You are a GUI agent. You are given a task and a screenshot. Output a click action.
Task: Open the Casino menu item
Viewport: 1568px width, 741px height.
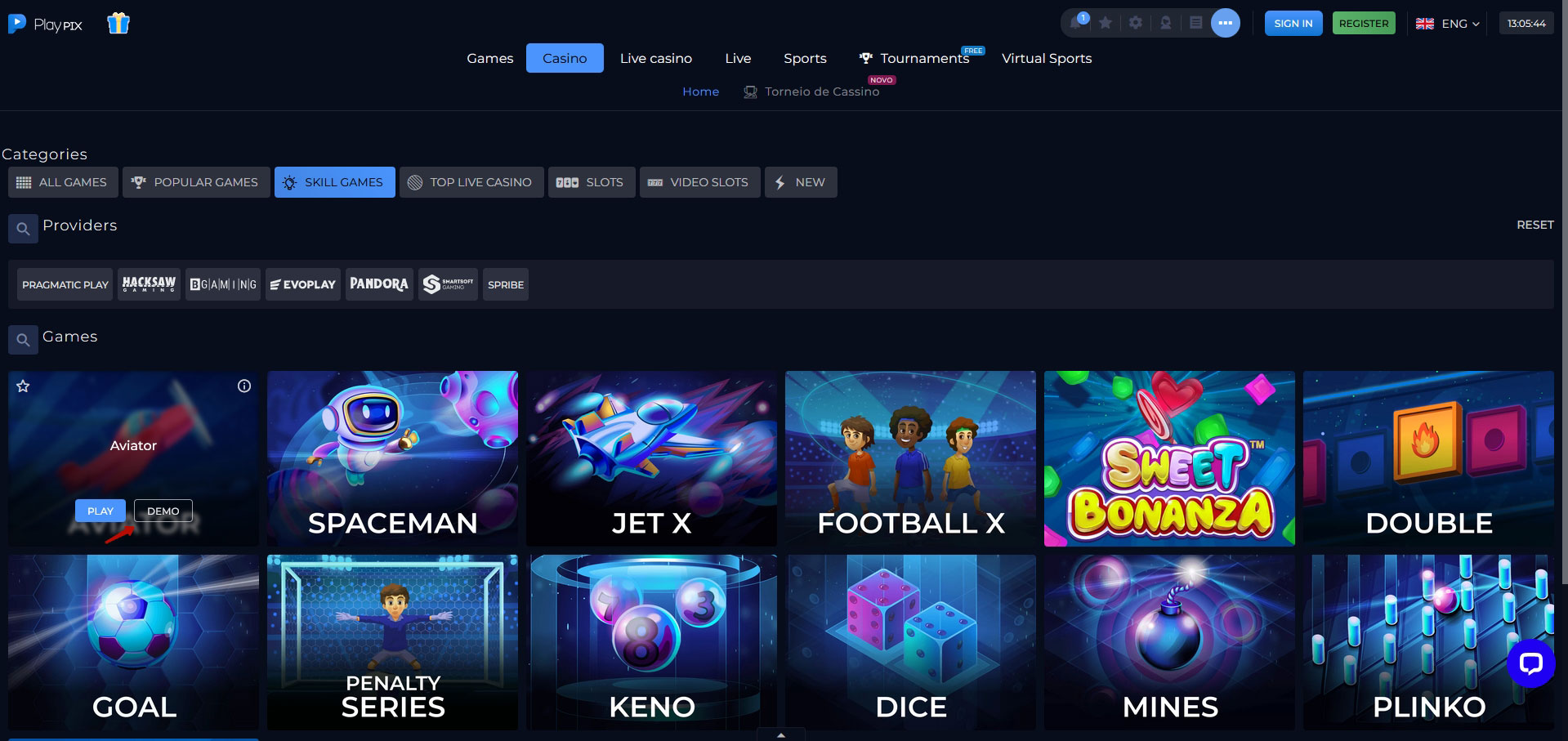tap(565, 58)
